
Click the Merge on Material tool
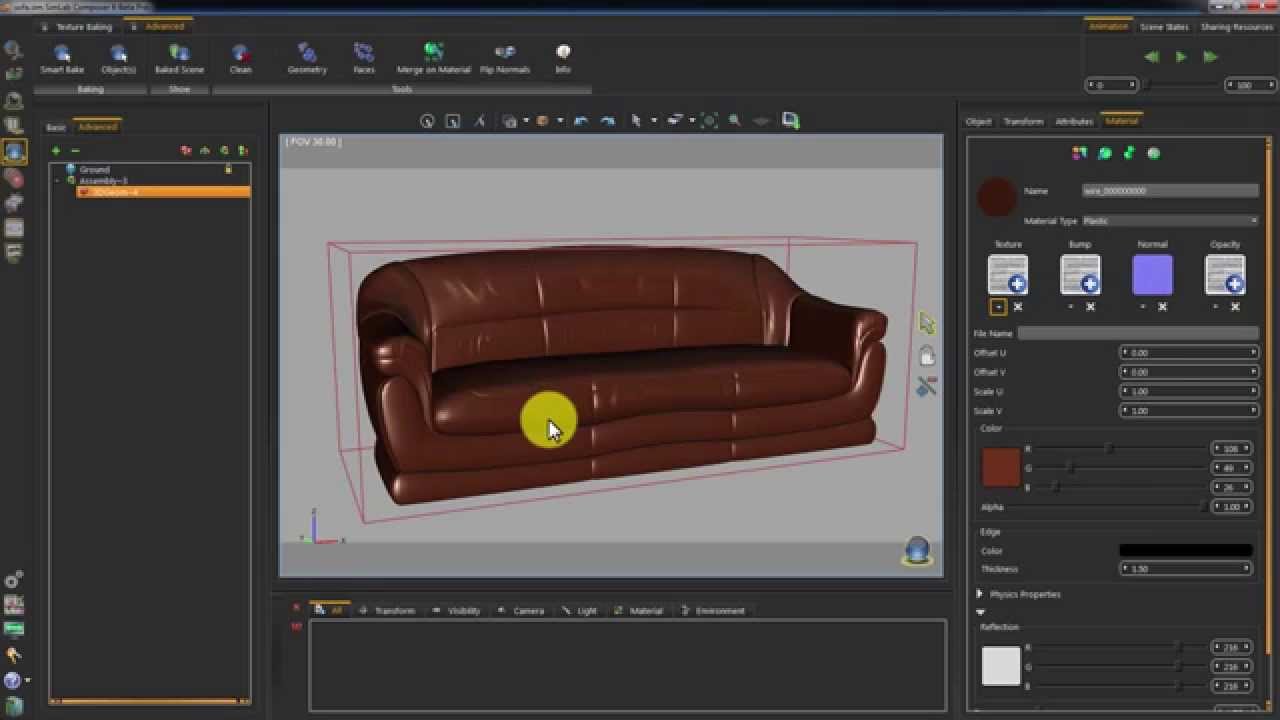point(433,58)
